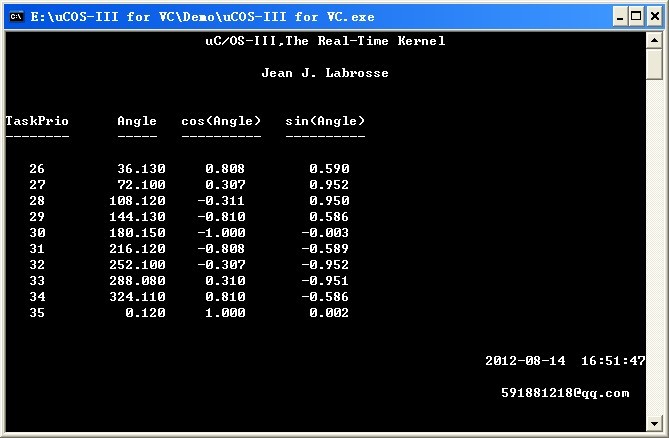Click sine value 0.590

click(x=329, y=169)
